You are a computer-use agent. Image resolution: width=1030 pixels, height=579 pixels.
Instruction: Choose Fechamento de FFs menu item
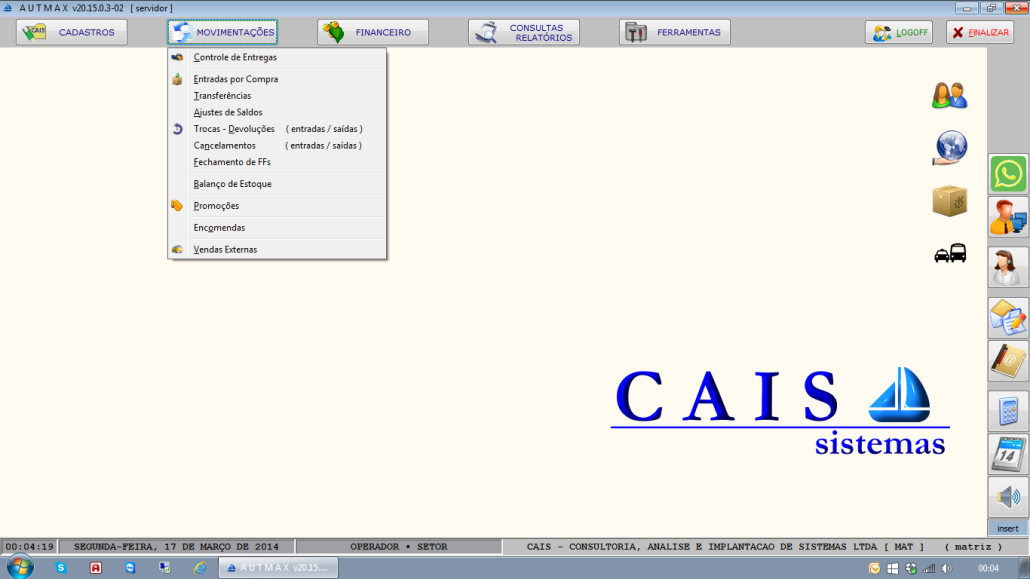277,162
